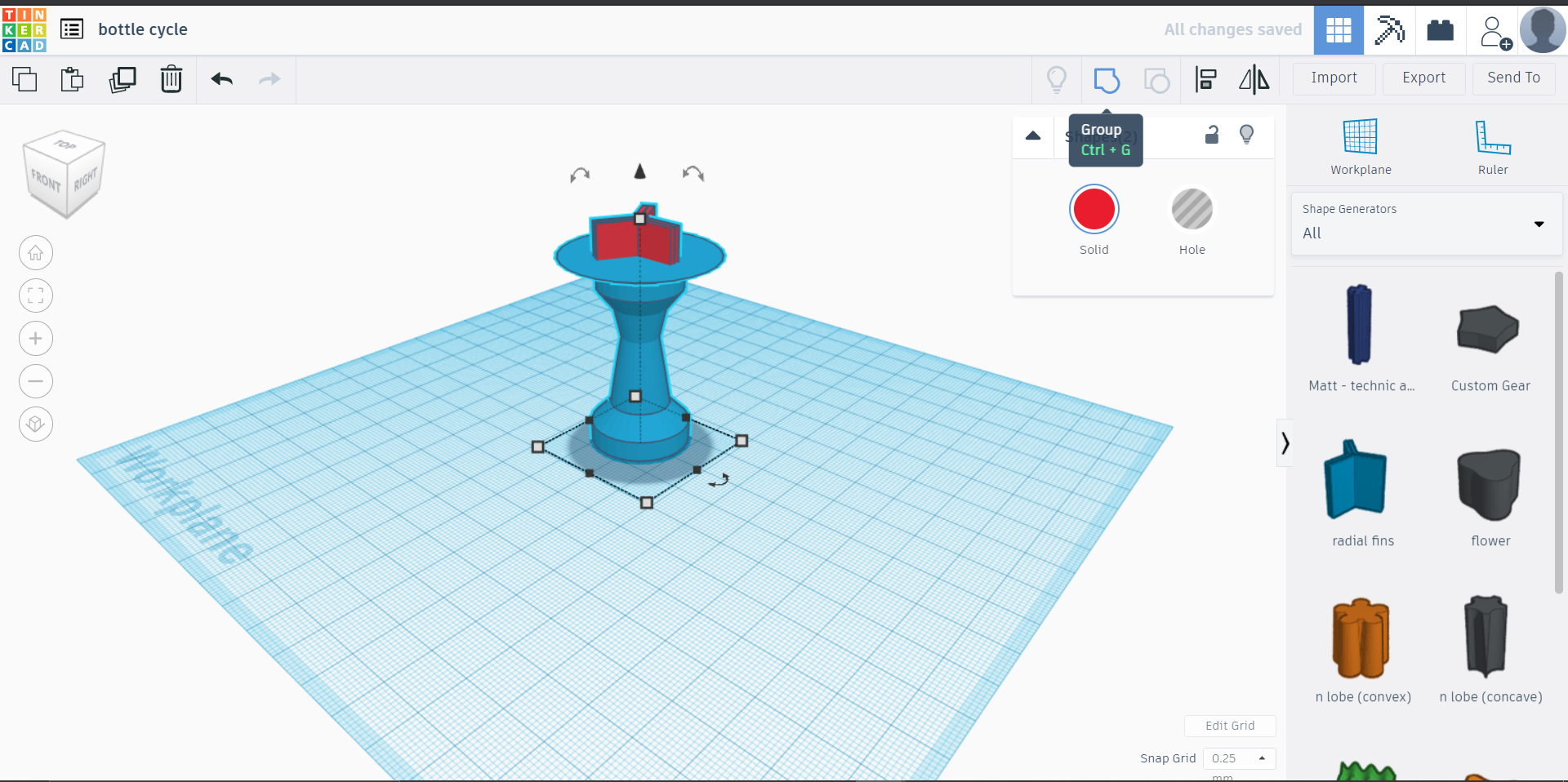This screenshot has height=782, width=1568.
Task: Click the view cube RIGHT face
Action: click(x=85, y=180)
